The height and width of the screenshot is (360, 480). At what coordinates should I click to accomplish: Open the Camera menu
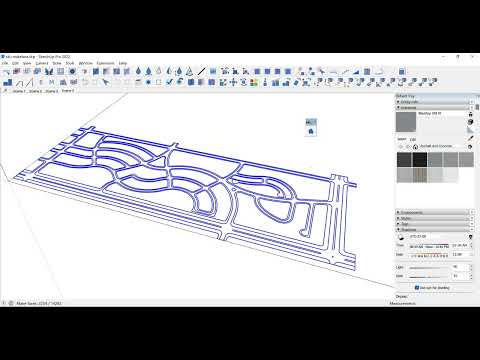click(42, 63)
